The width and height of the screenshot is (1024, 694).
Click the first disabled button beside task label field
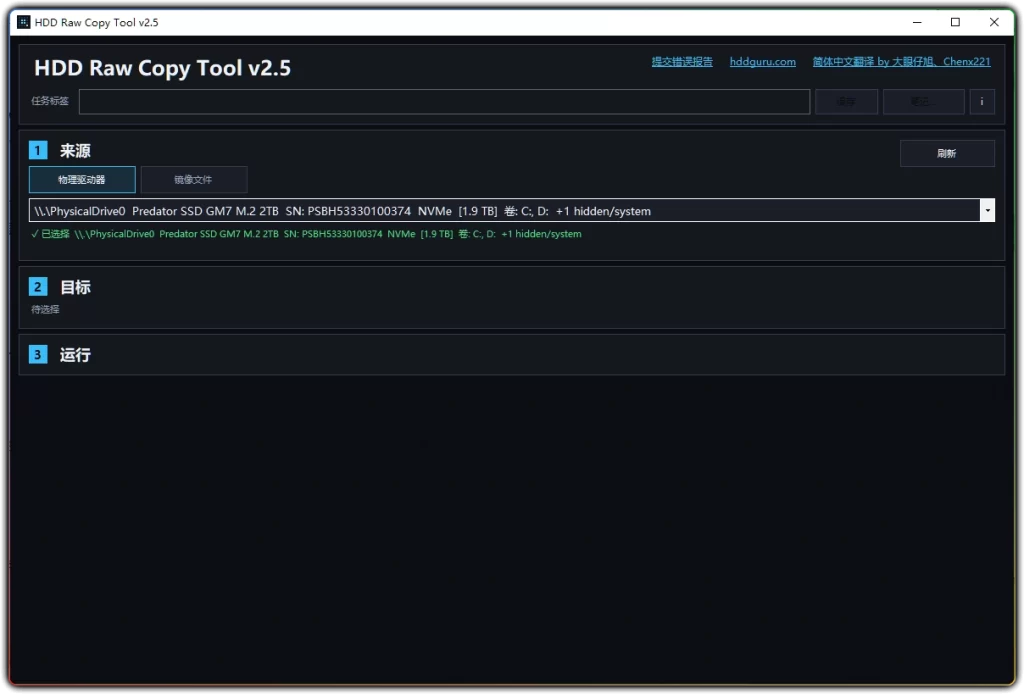(x=846, y=102)
